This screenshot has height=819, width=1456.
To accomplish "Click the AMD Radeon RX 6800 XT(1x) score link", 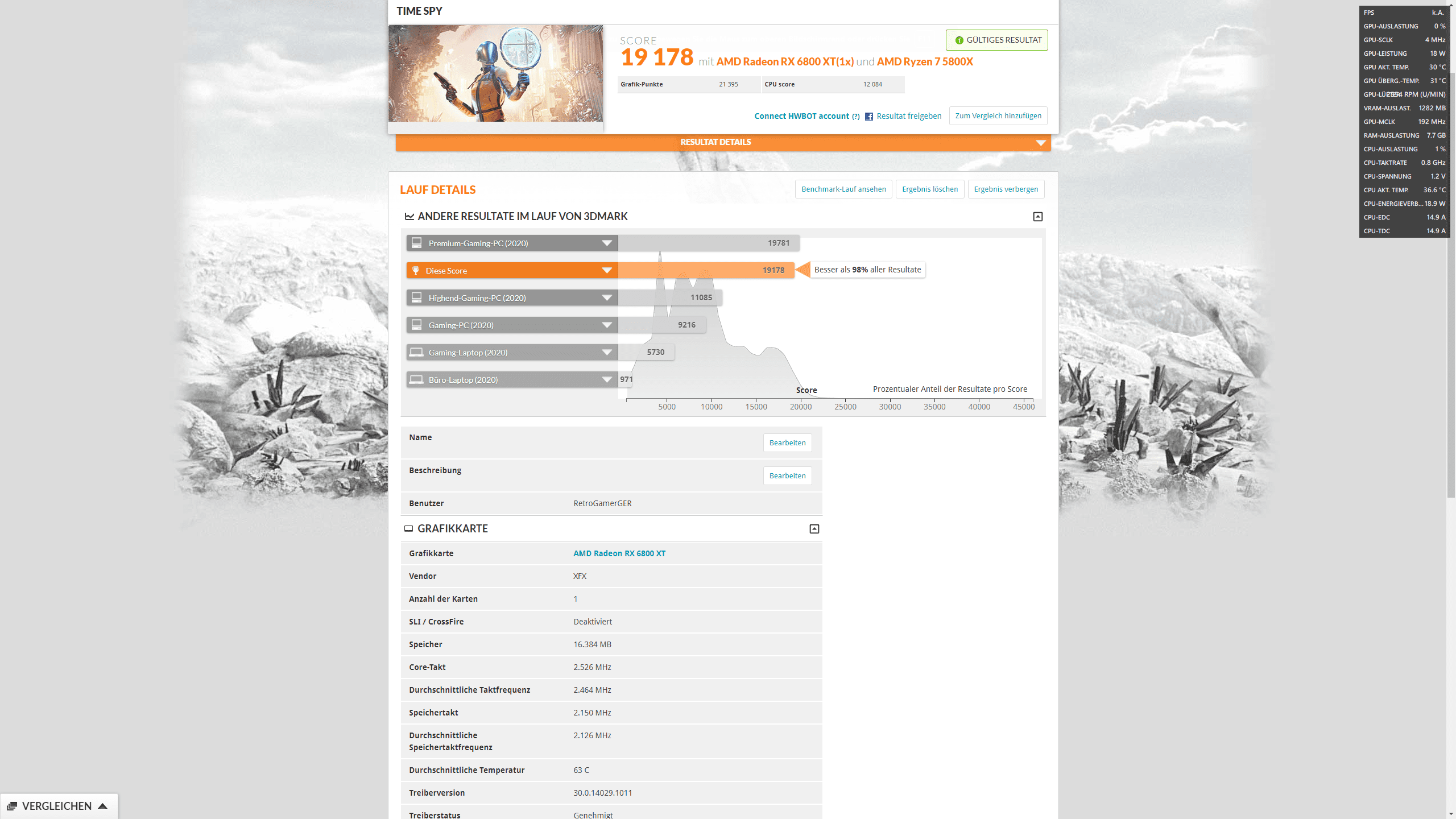I will [x=785, y=62].
